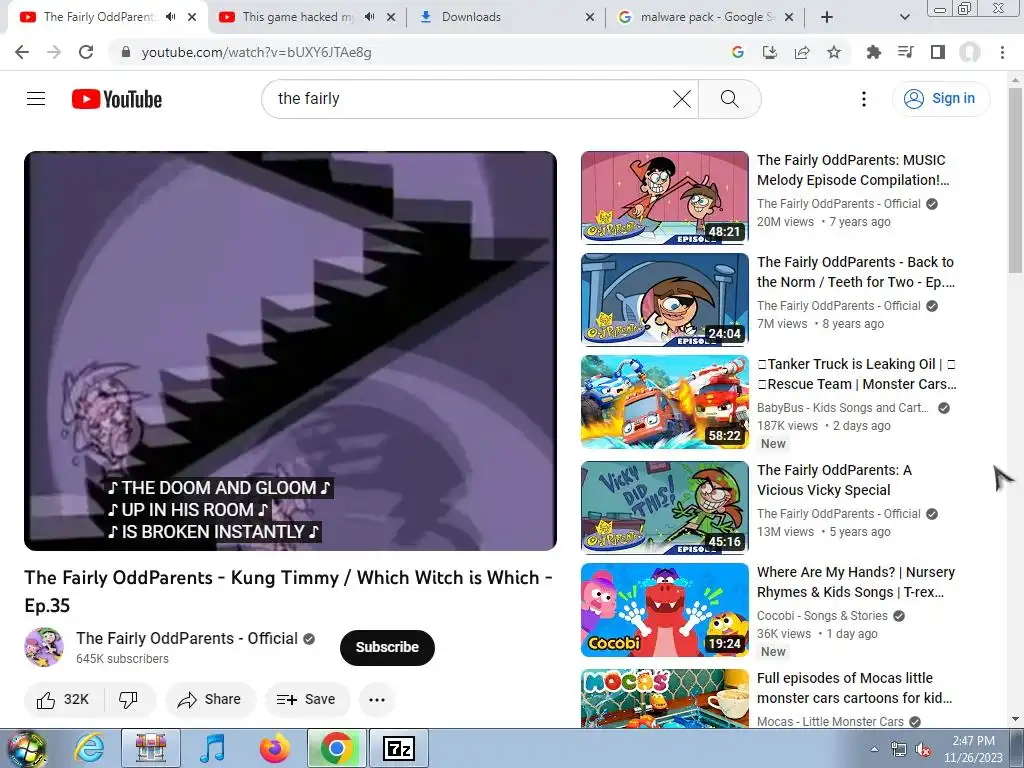The height and width of the screenshot is (768, 1024).
Task: Open a new browser tab
Action: [x=827, y=17]
